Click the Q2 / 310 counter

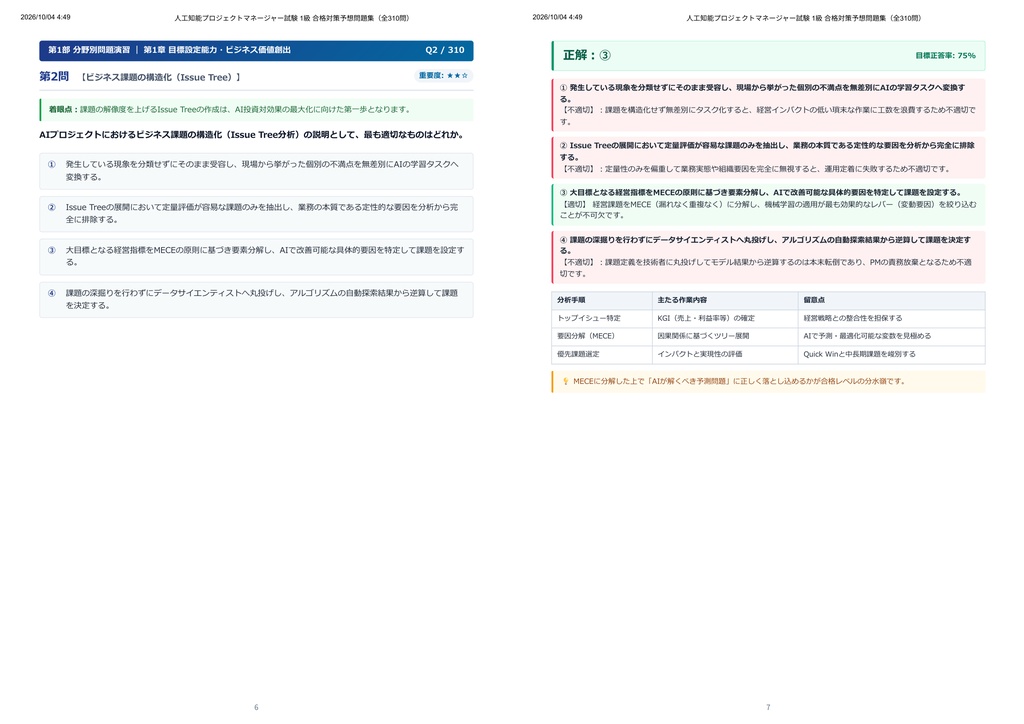pyautogui.click(x=445, y=50)
